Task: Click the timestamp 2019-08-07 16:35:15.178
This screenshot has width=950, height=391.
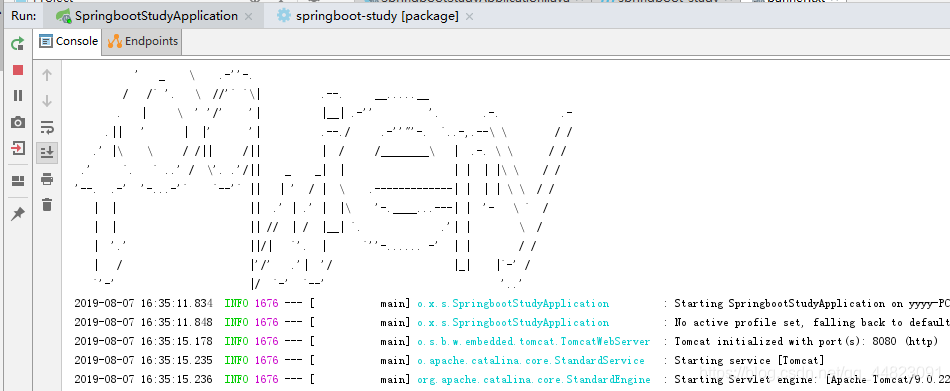Action: click(144, 341)
